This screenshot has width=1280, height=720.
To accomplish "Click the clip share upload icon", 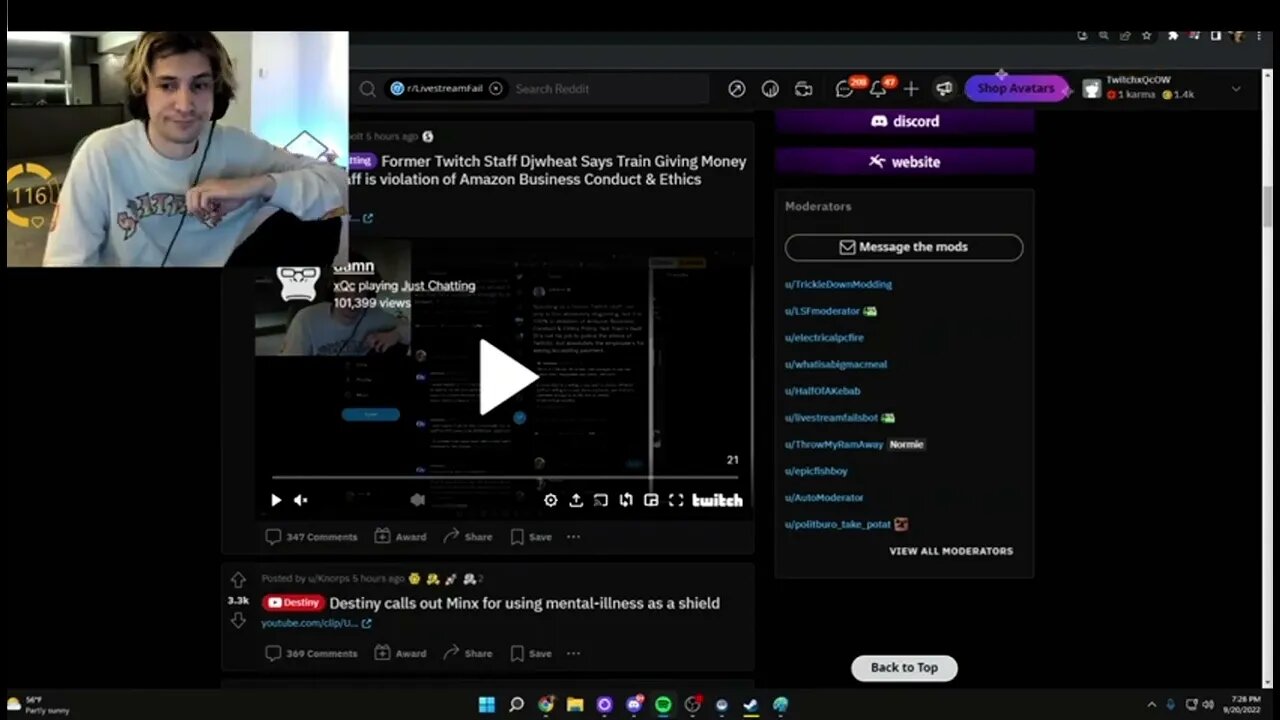I will tap(576, 500).
